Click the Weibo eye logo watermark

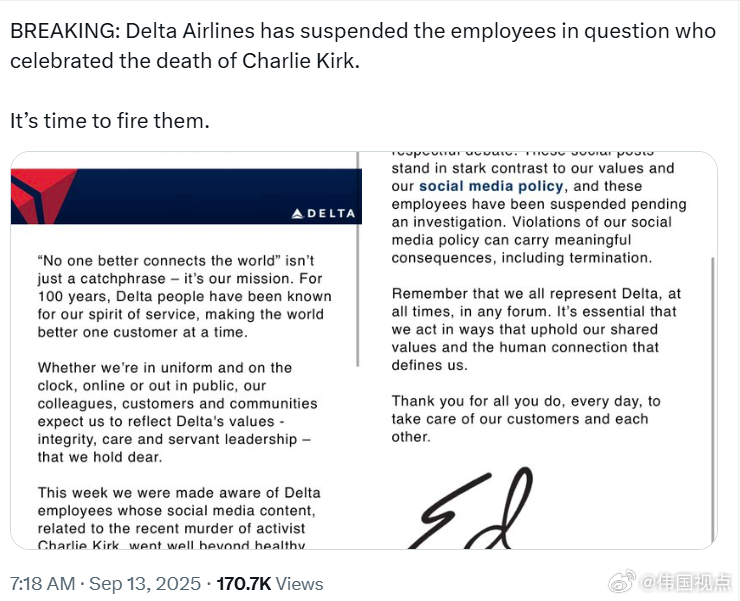622,583
